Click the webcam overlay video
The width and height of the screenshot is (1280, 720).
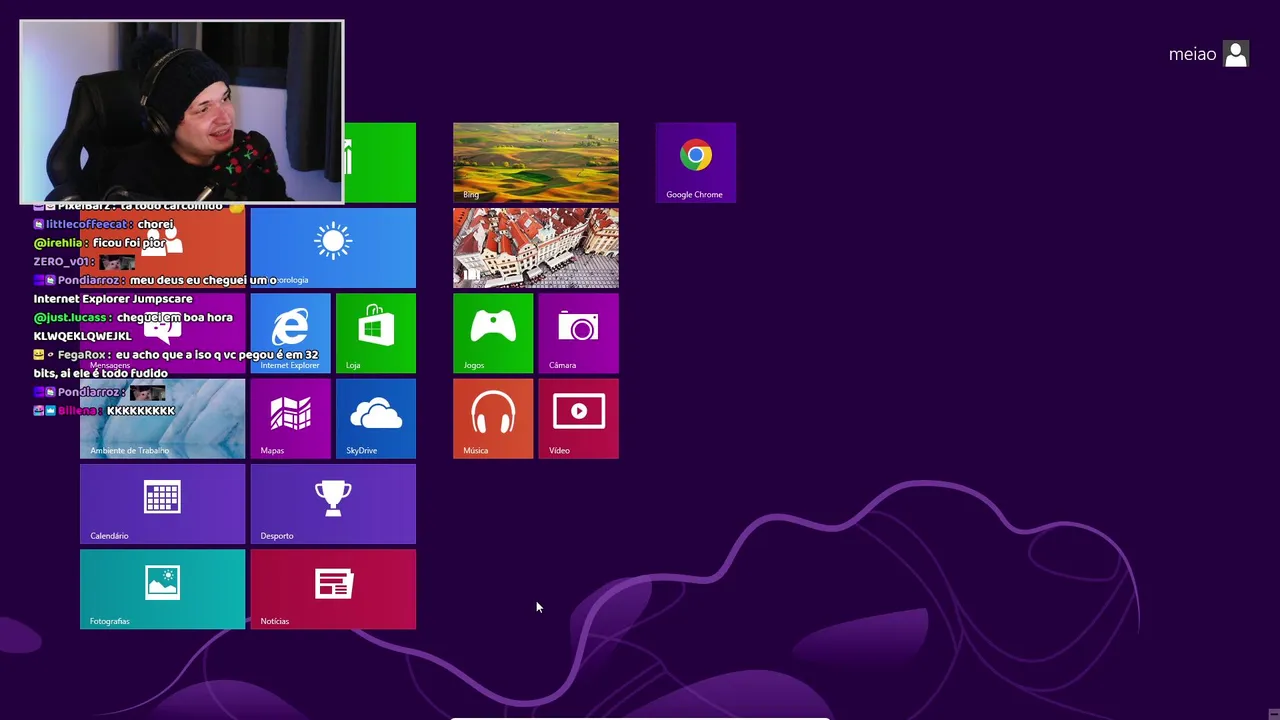coord(182,112)
